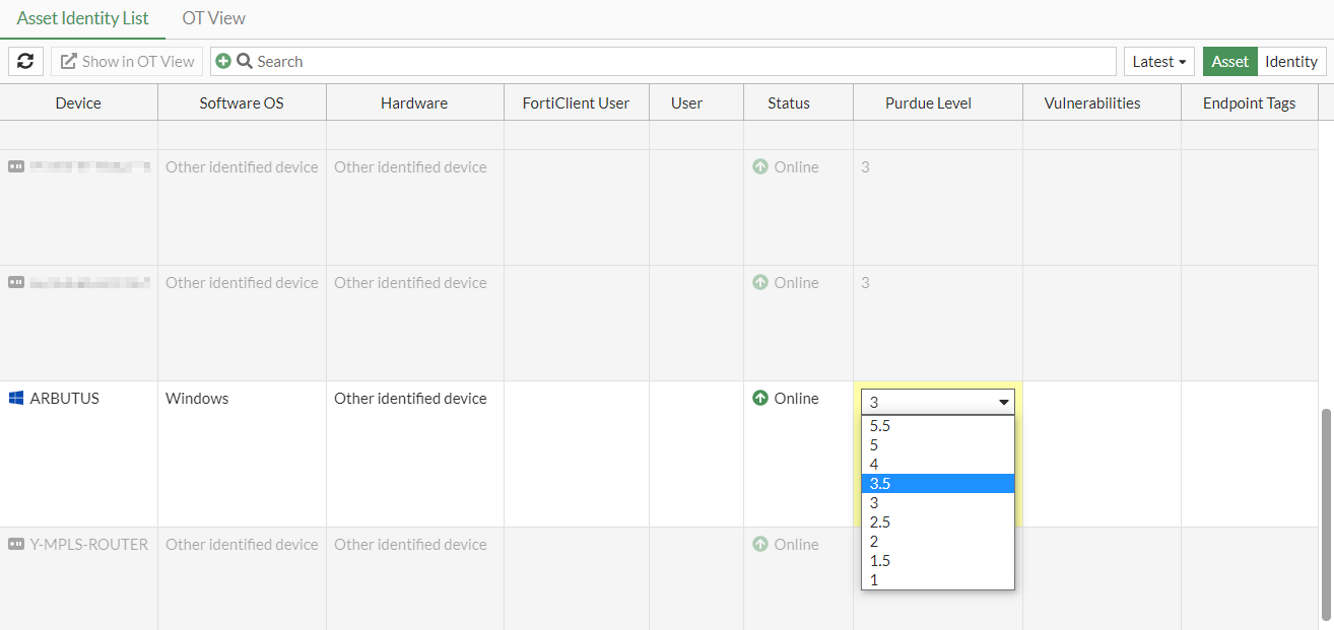The height and width of the screenshot is (630, 1334).
Task: Click the refresh icon button
Action: tap(26, 61)
